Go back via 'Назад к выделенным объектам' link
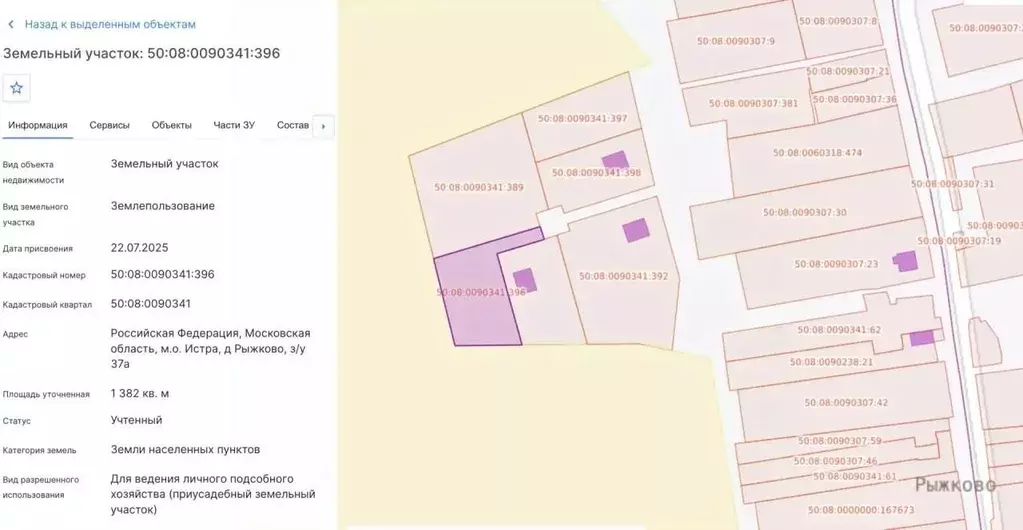This screenshot has width=1023, height=530. point(110,24)
